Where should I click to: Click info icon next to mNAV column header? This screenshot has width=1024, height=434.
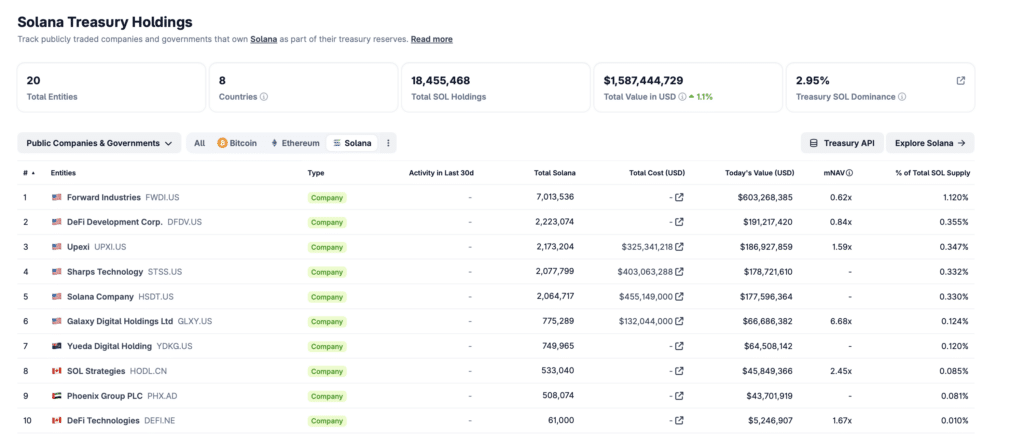click(x=850, y=173)
